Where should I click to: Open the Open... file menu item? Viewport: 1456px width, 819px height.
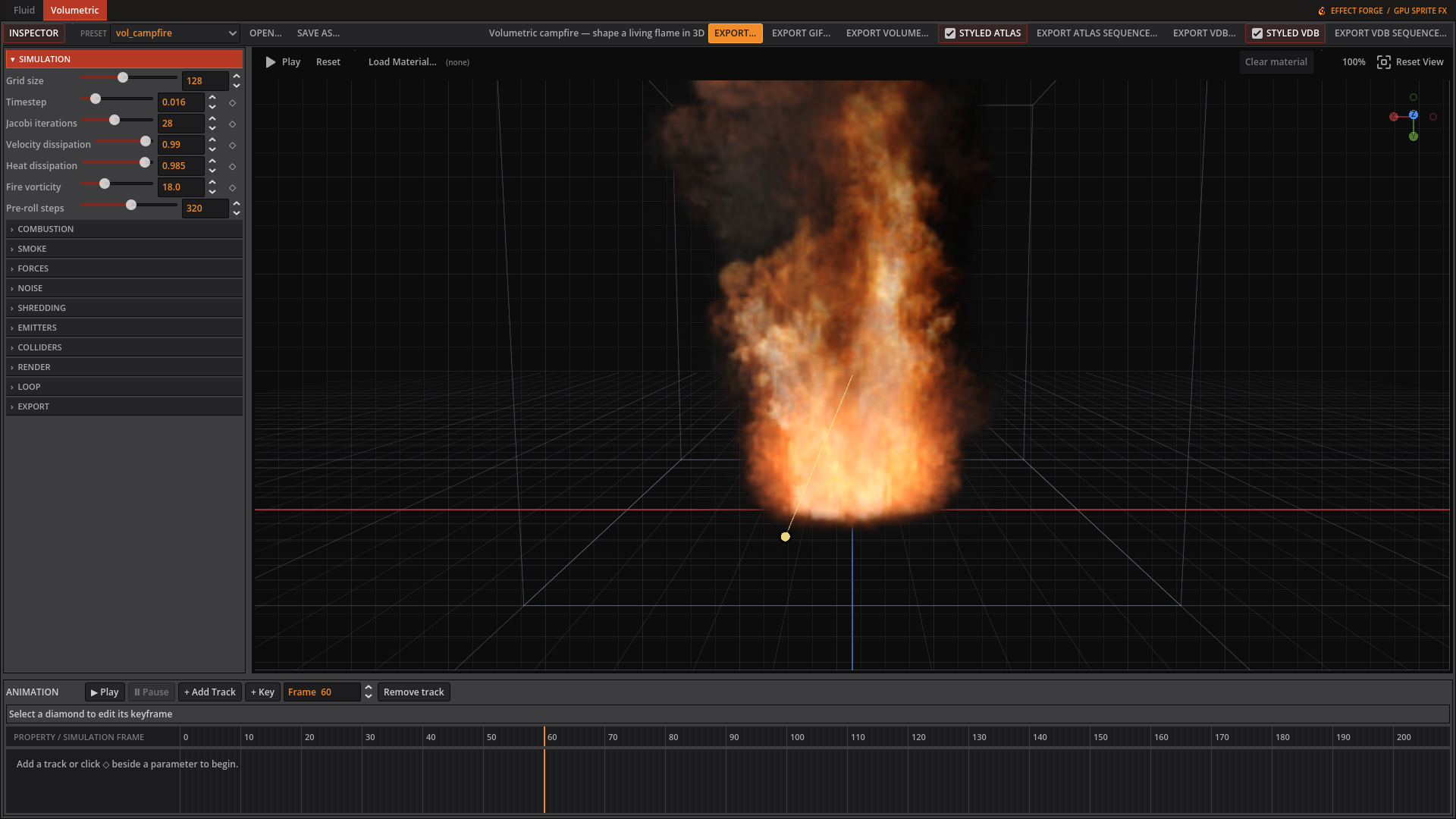(x=265, y=33)
